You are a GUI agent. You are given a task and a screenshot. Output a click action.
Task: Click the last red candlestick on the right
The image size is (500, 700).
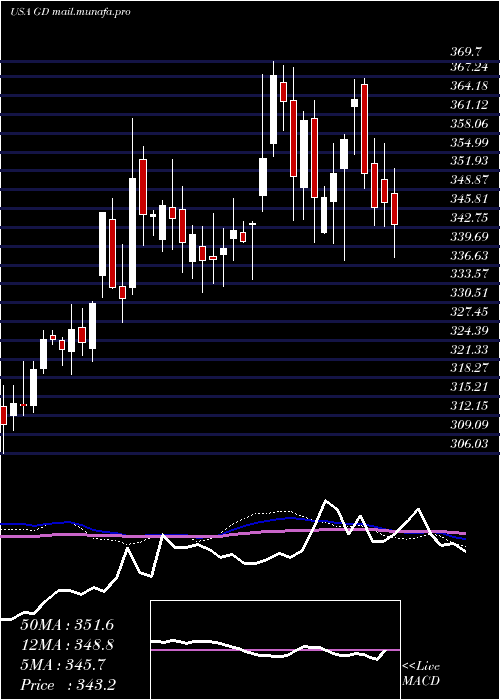(x=394, y=209)
